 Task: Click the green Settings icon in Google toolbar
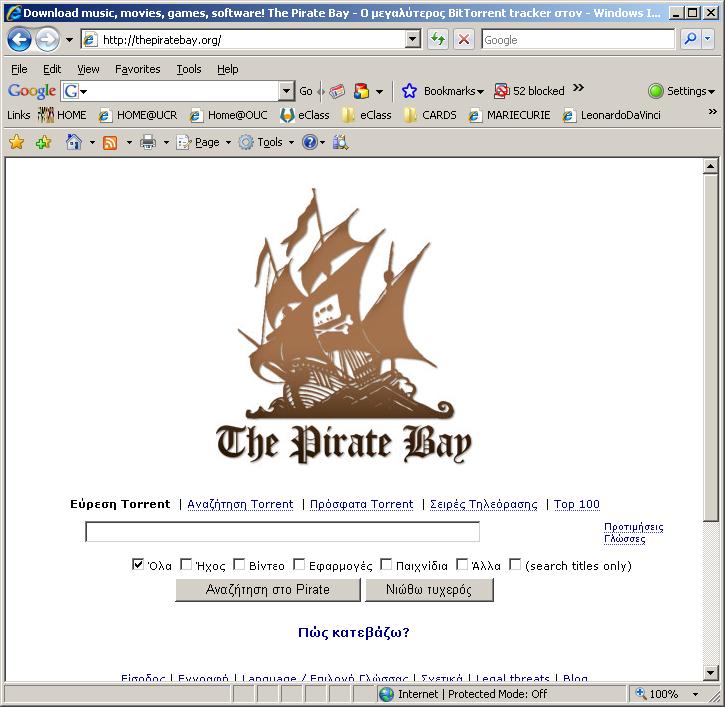[x=656, y=91]
